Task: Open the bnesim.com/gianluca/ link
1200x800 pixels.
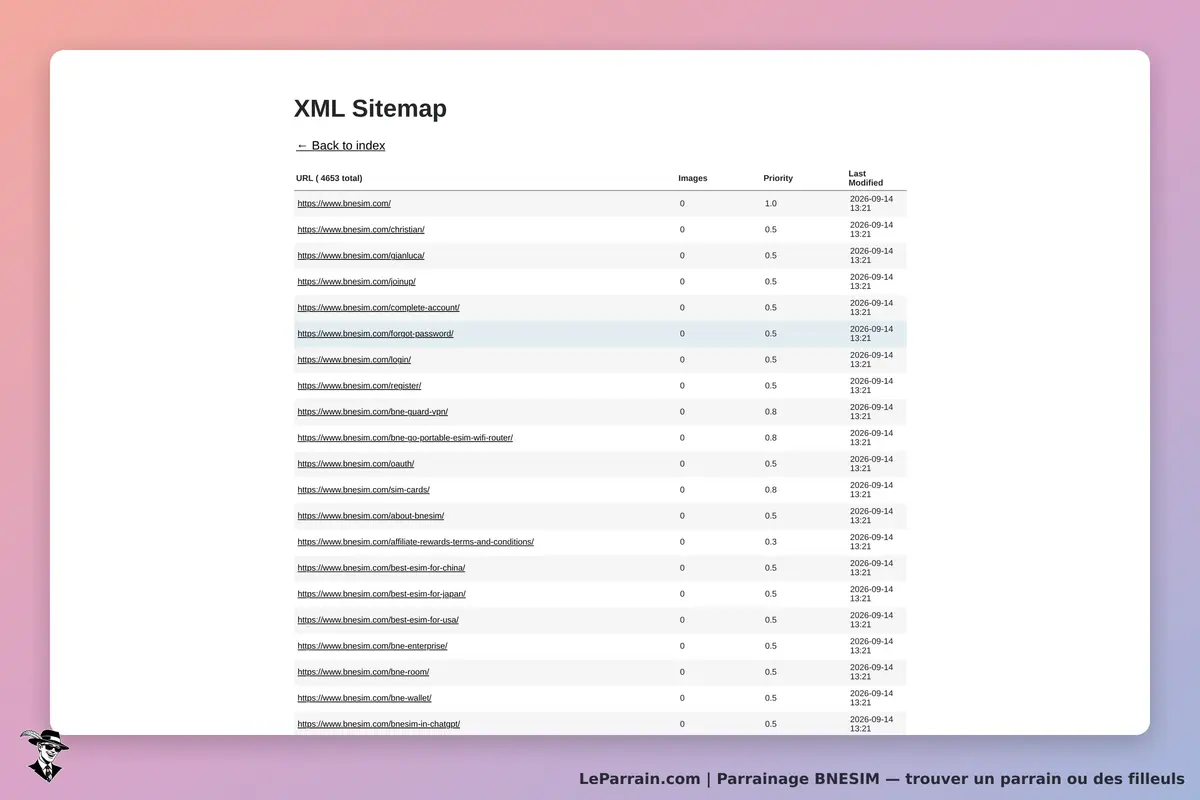Action: (361, 256)
